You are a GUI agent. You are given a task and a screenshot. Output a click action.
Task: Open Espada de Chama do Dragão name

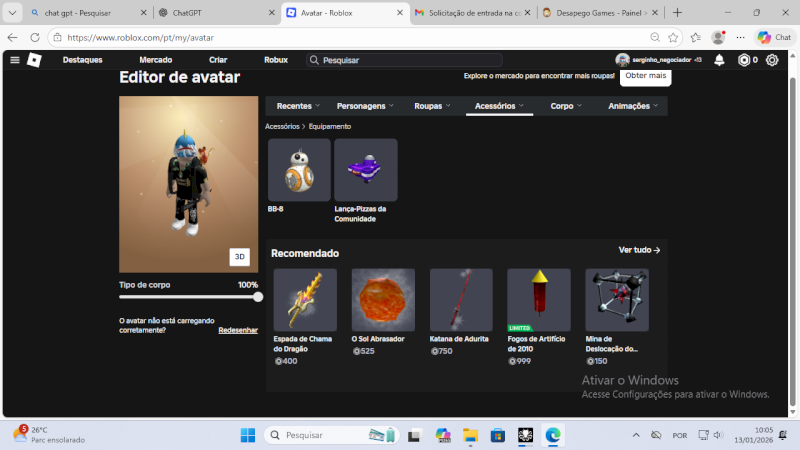(x=303, y=344)
